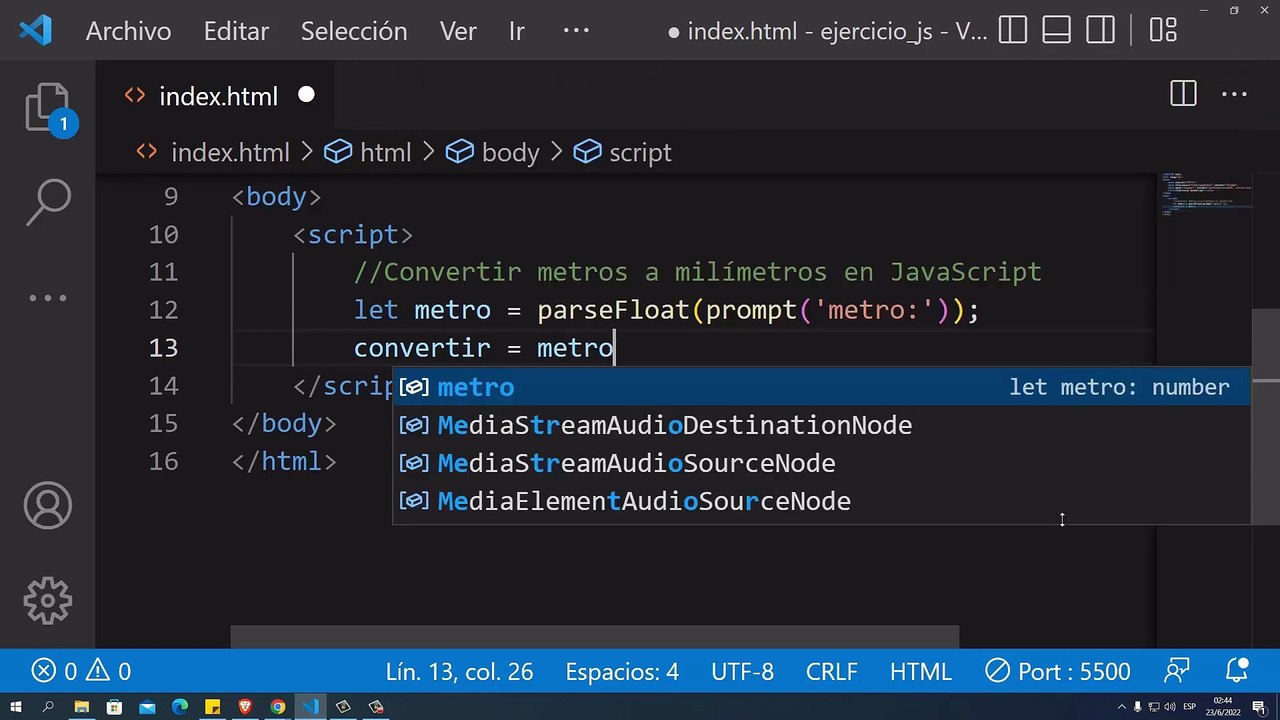
Task: Open the body breadcrumb dropdown
Action: click(510, 153)
